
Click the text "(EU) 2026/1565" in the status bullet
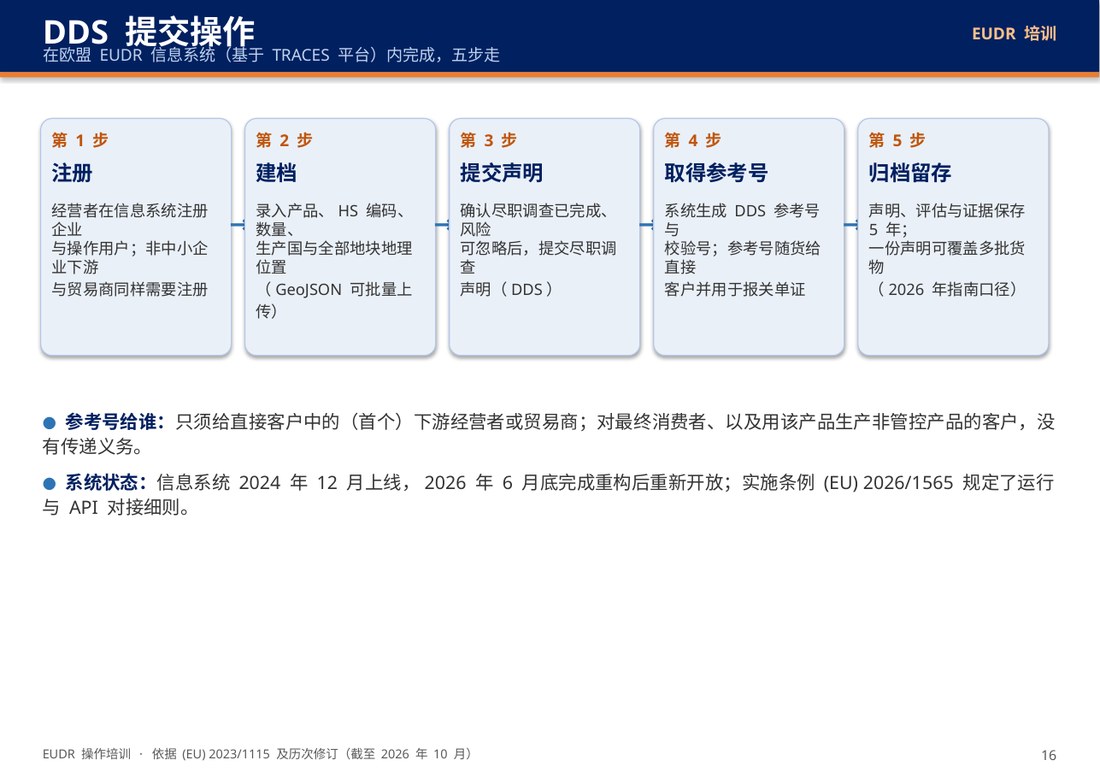click(888, 483)
